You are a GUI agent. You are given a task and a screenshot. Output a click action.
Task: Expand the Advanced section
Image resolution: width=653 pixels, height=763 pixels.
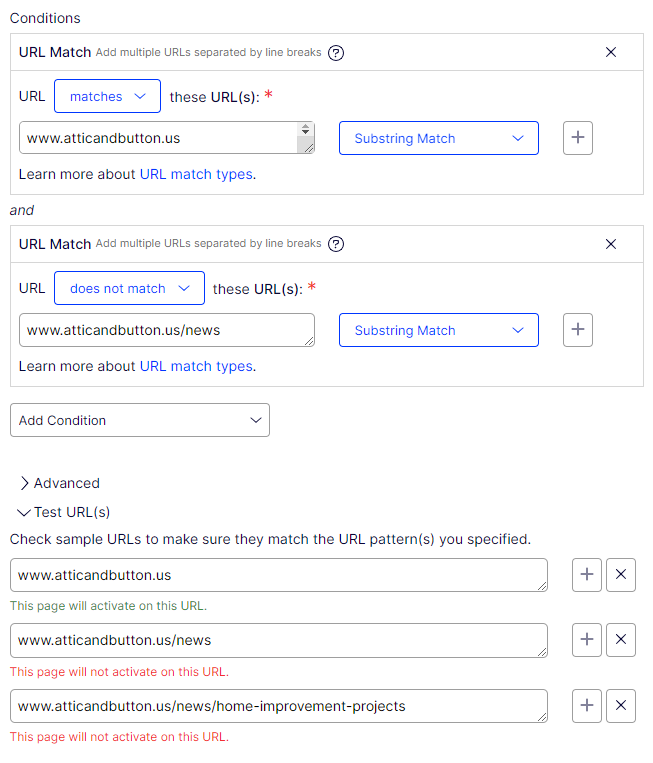59,483
